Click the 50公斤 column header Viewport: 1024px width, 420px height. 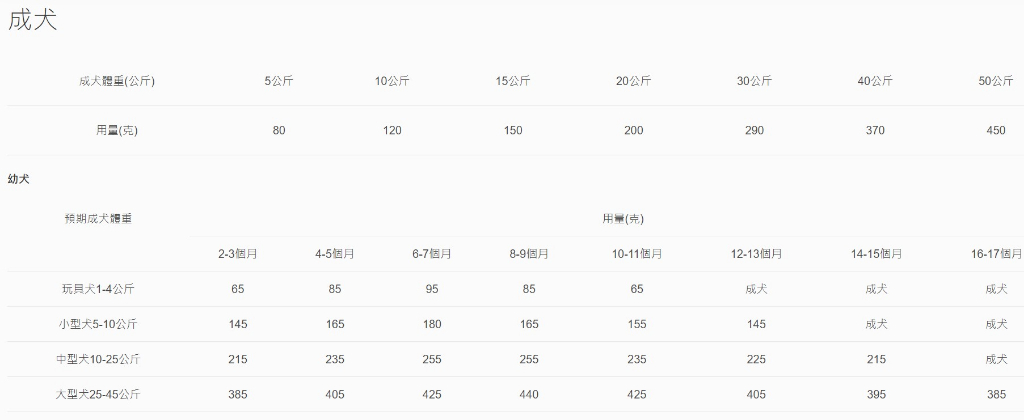(995, 81)
